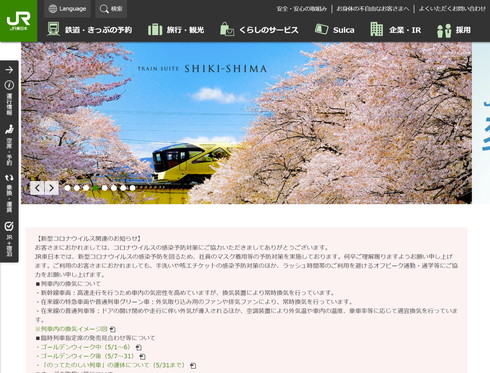490x373 pixels.
Task: Click the SHIKI-SHIMA train banner image
Action: point(246,123)
